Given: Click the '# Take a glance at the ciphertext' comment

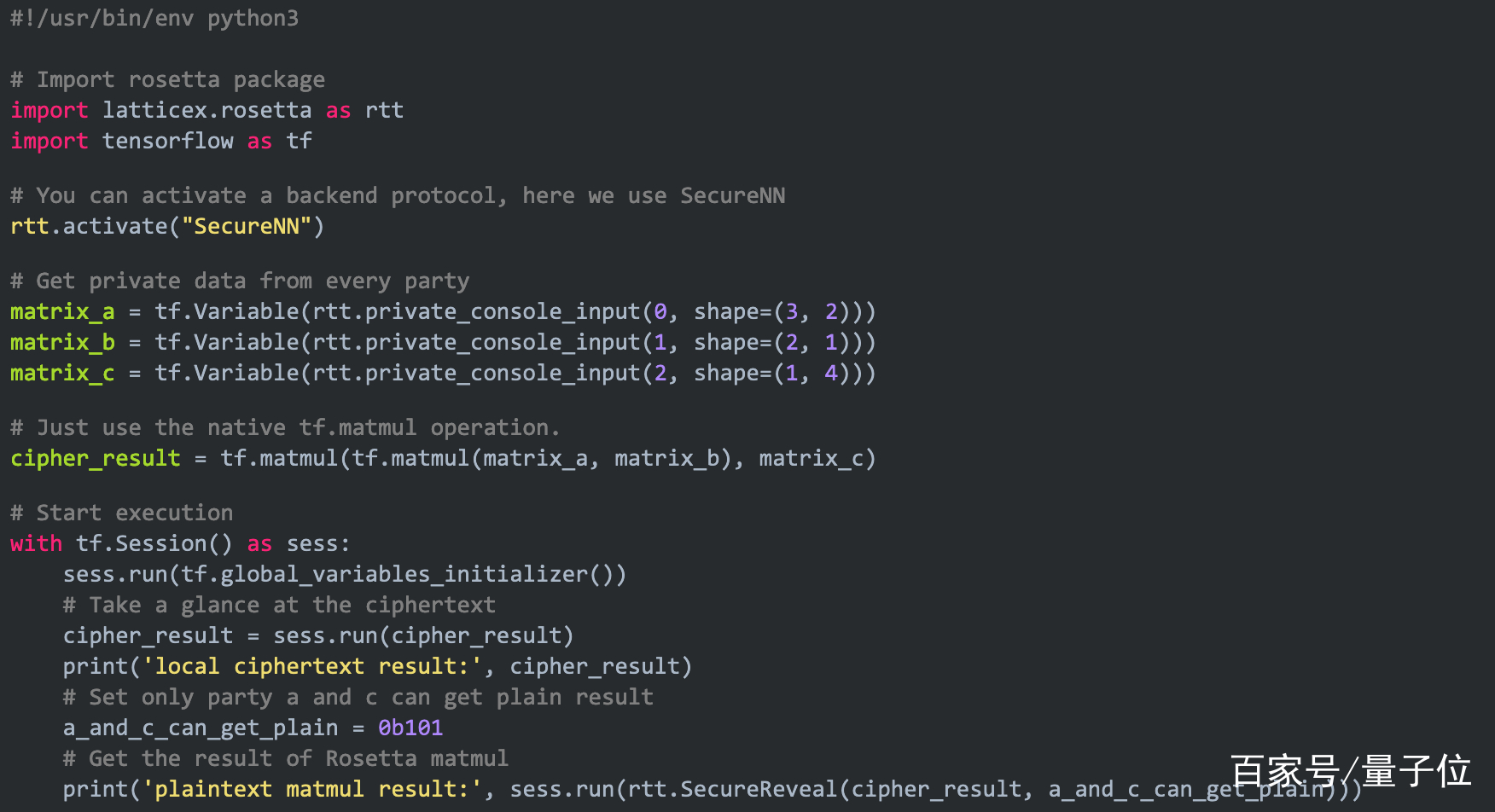Looking at the screenshot, I should pos(279,605).
